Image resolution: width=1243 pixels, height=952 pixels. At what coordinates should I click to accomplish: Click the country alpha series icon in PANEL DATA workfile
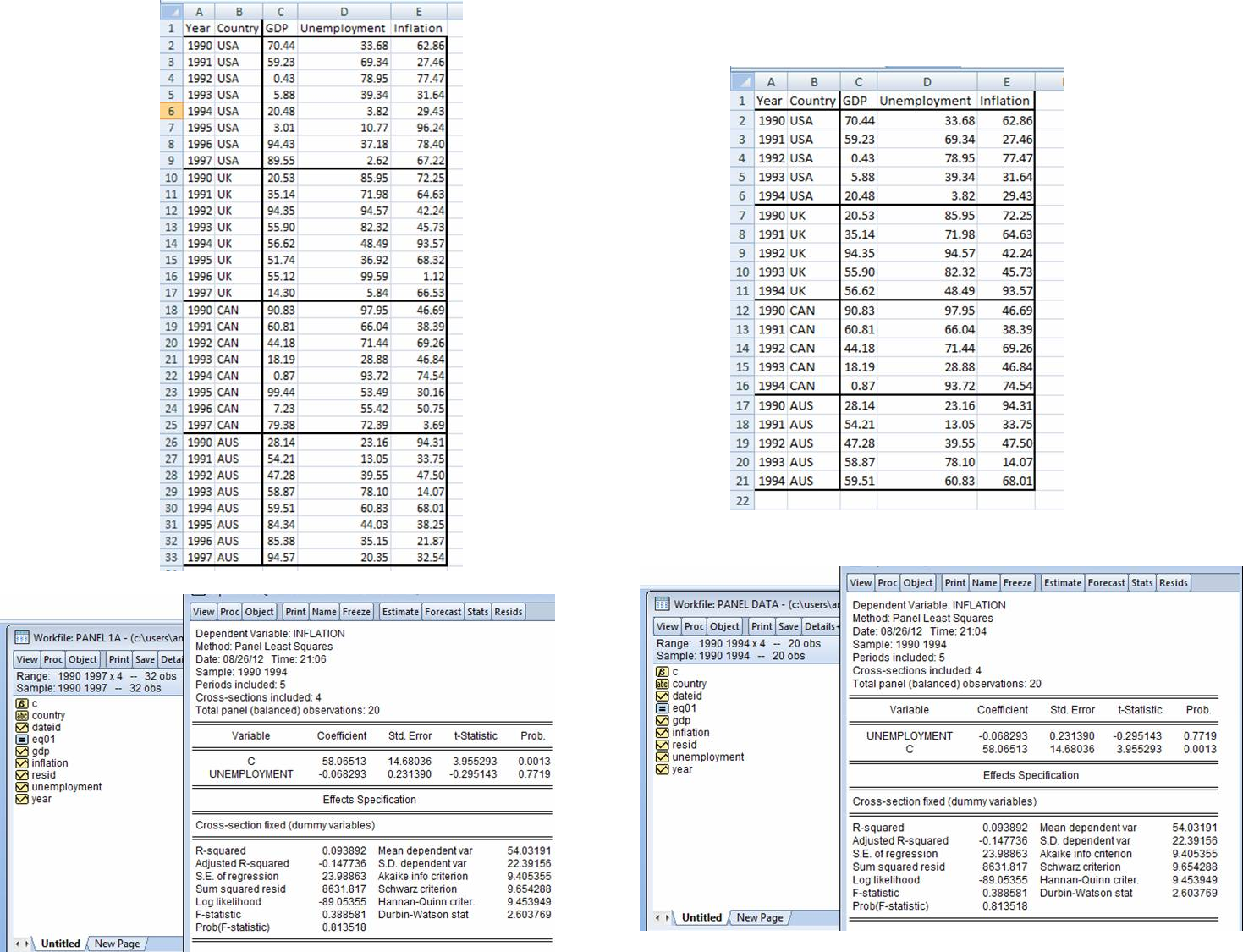point(663,684)
